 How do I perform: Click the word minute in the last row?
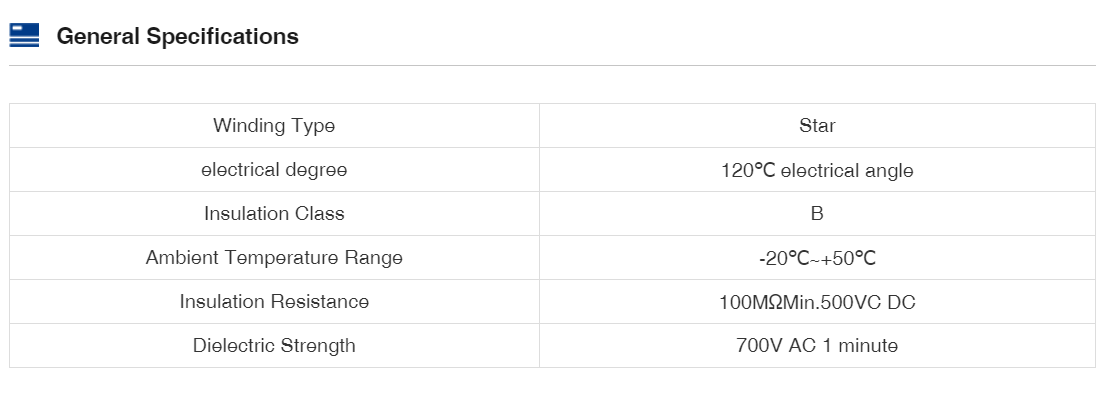click(867, 346)
